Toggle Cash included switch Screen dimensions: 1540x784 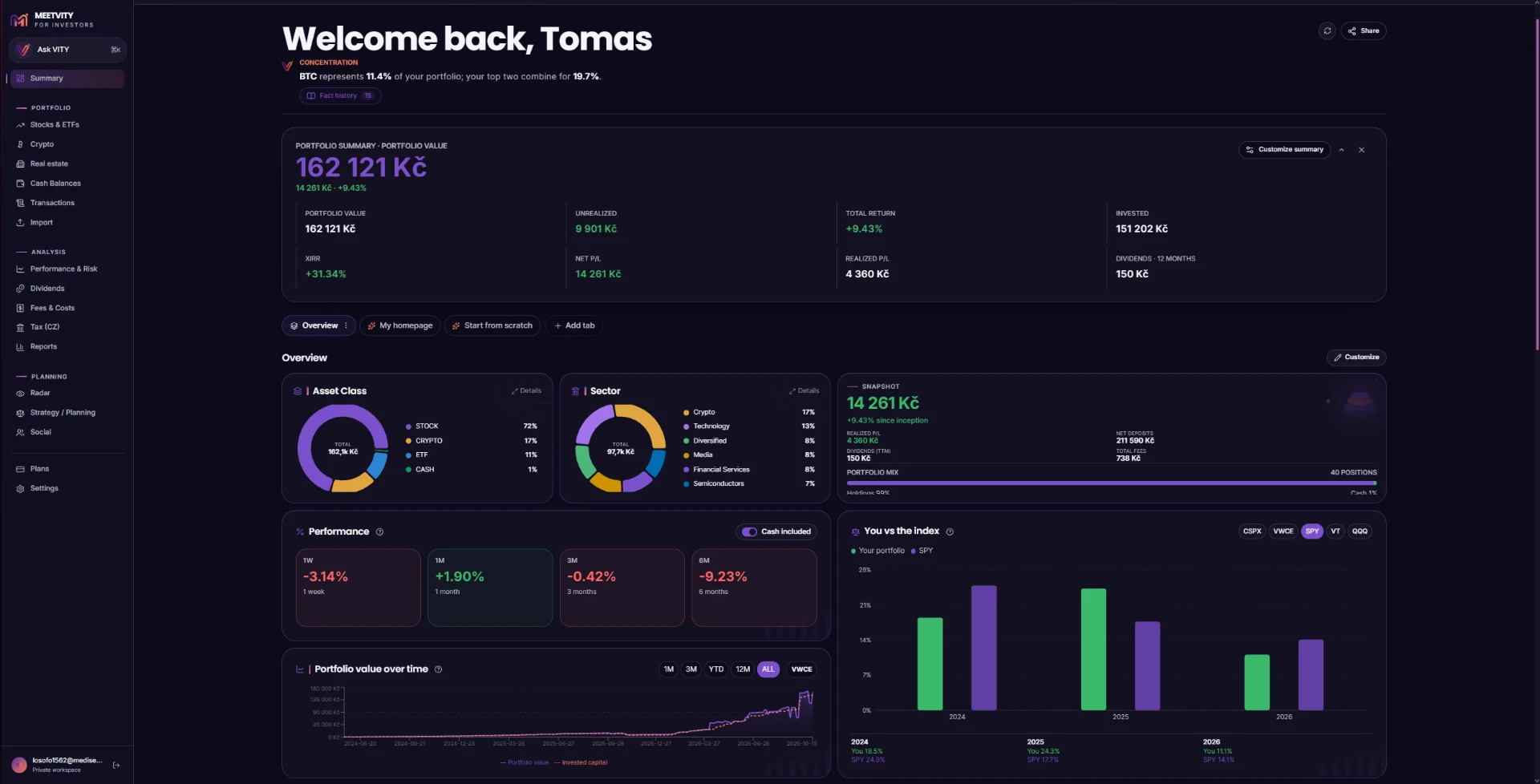point(749,532)
